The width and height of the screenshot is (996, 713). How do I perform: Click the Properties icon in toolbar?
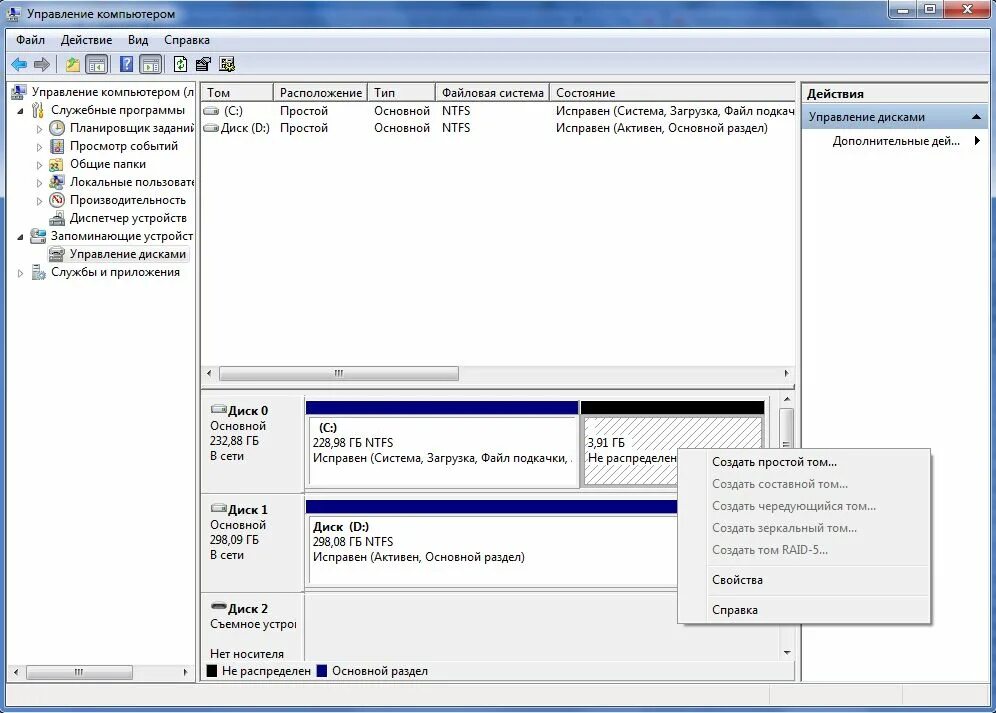pos(203,64)
